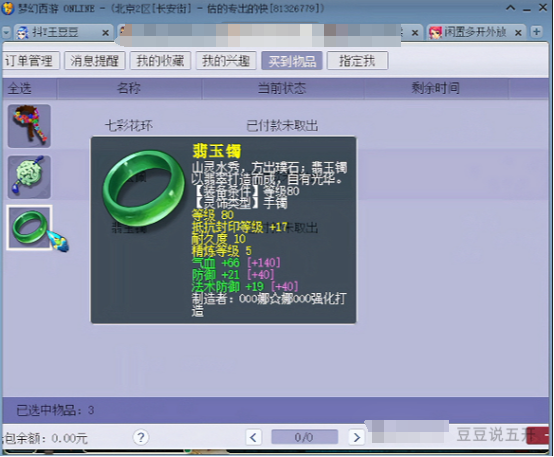Image resolution: width=554 pixels, height=457 pixels.
Task: Switch to 我的收藏 tab
Action: [160, 61]
